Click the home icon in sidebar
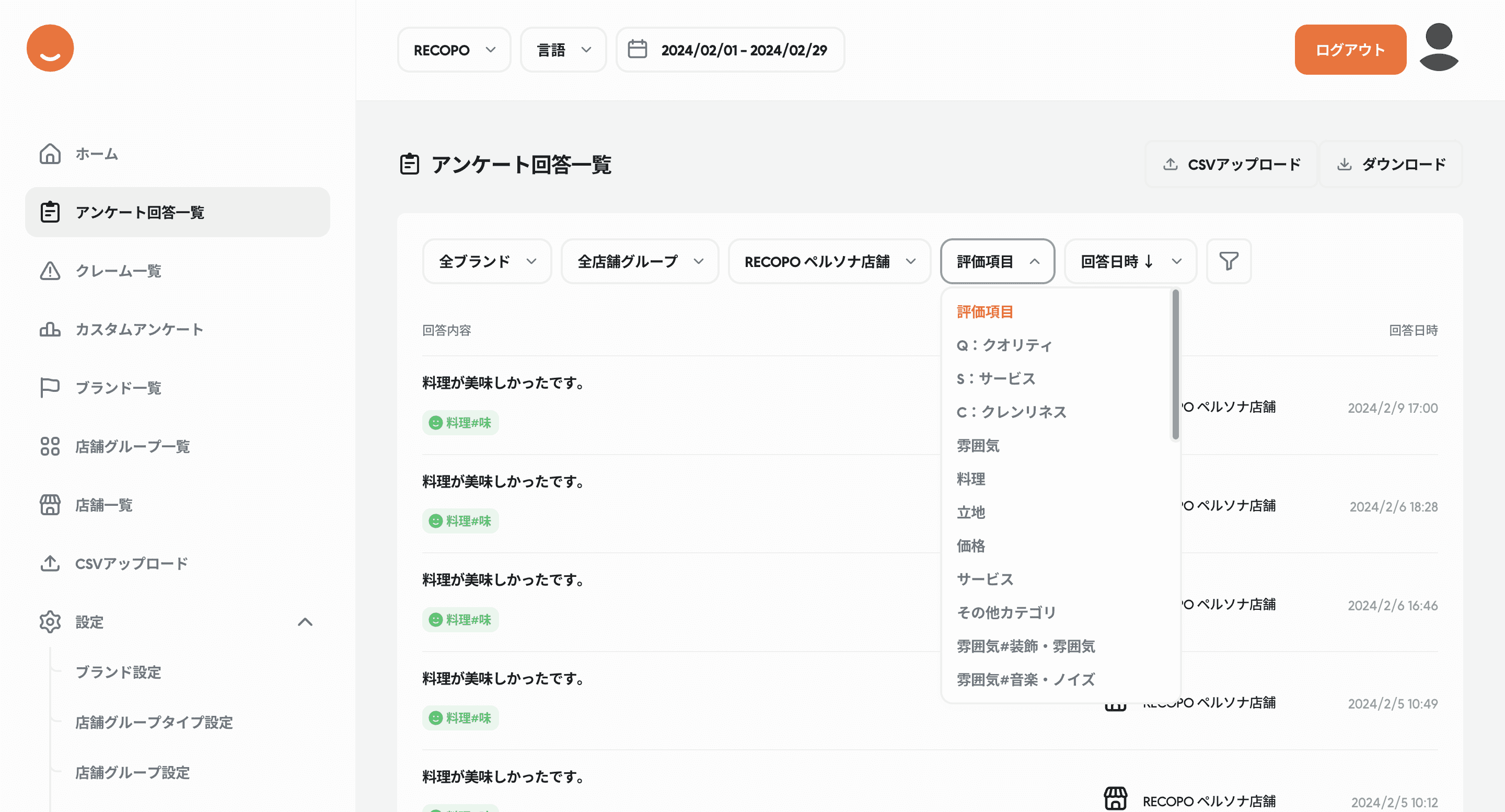 [50, 154]
